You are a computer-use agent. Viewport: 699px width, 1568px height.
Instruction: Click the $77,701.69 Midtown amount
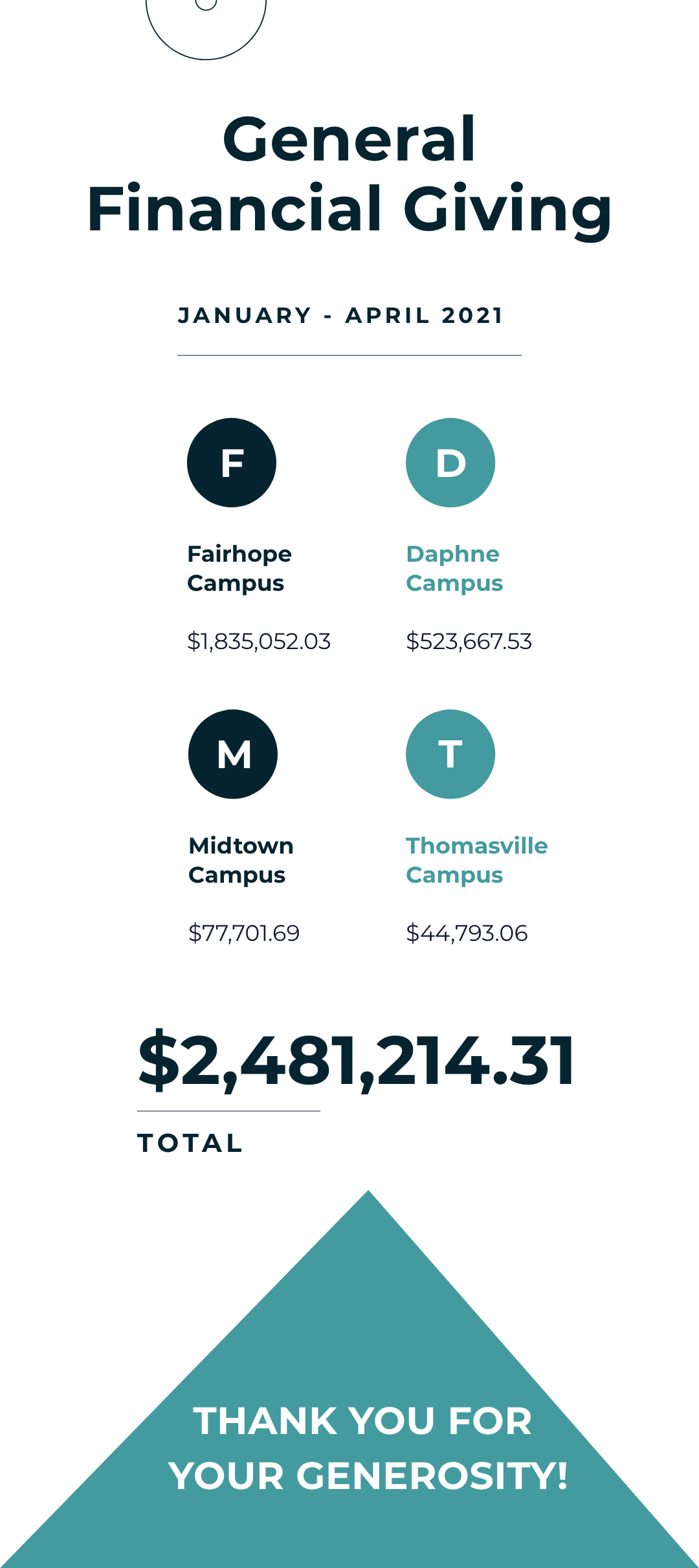pyautogui.click(x=244, y=933)
